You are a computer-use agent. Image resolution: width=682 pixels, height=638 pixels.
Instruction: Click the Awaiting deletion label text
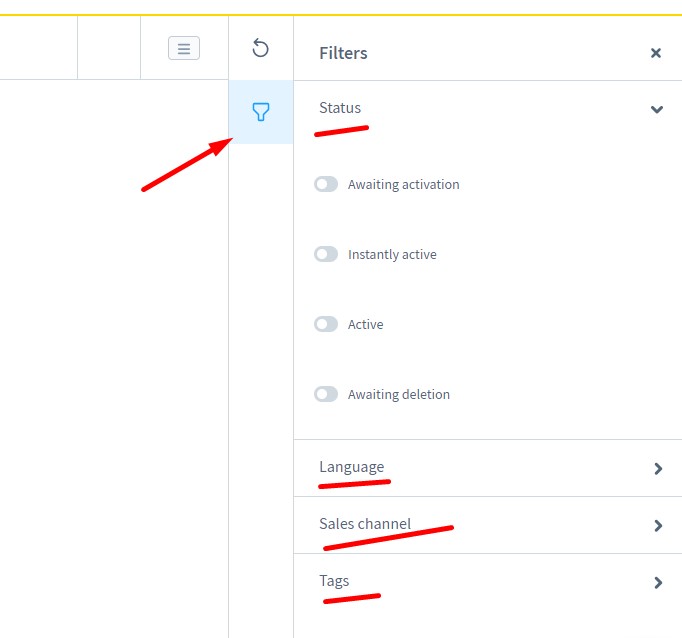tap(398, 395)
